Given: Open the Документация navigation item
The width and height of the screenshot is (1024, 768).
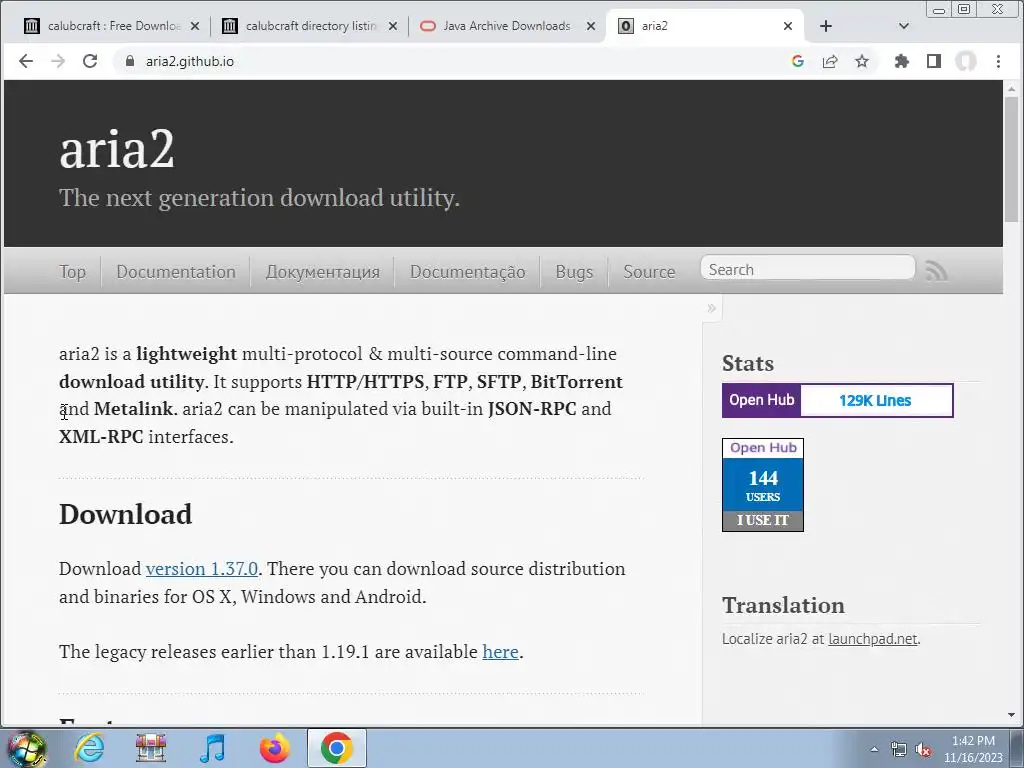Looking at the screenshot, I should [x=323, y=272].
